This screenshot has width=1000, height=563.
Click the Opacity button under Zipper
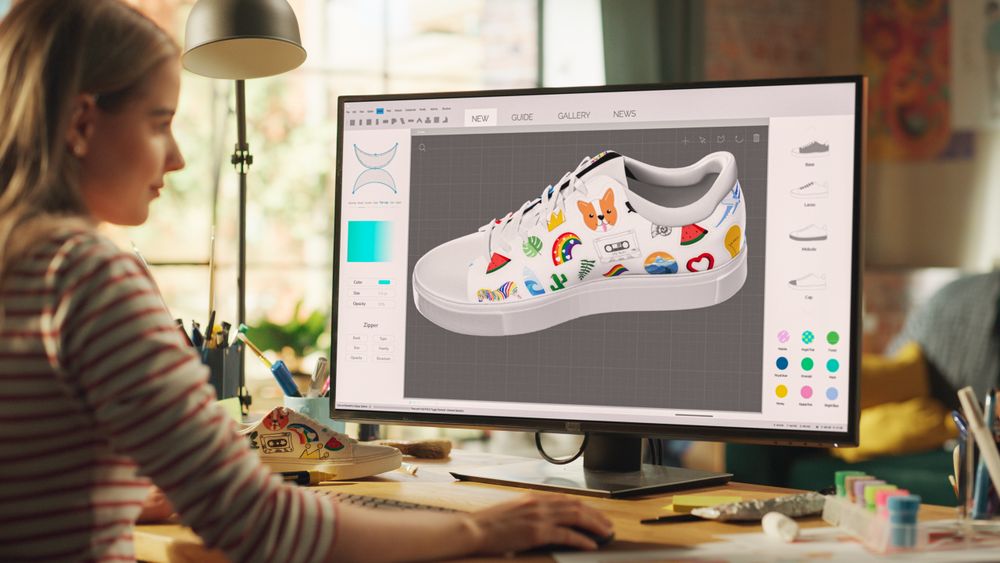pyautogui.click(x=357, y=358)
